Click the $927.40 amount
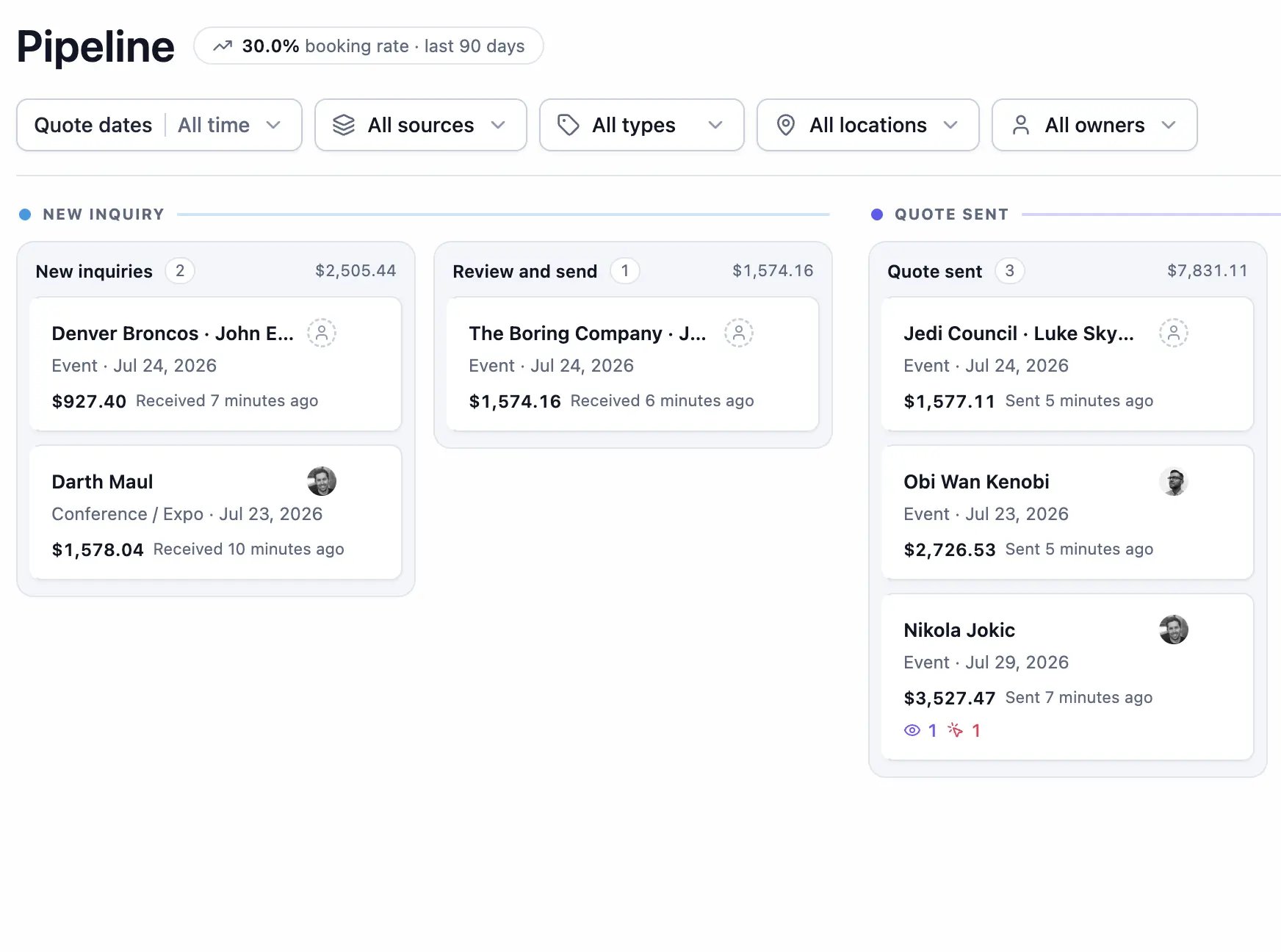The width and height of the screenshot is (1281, 952). point(89,401)
